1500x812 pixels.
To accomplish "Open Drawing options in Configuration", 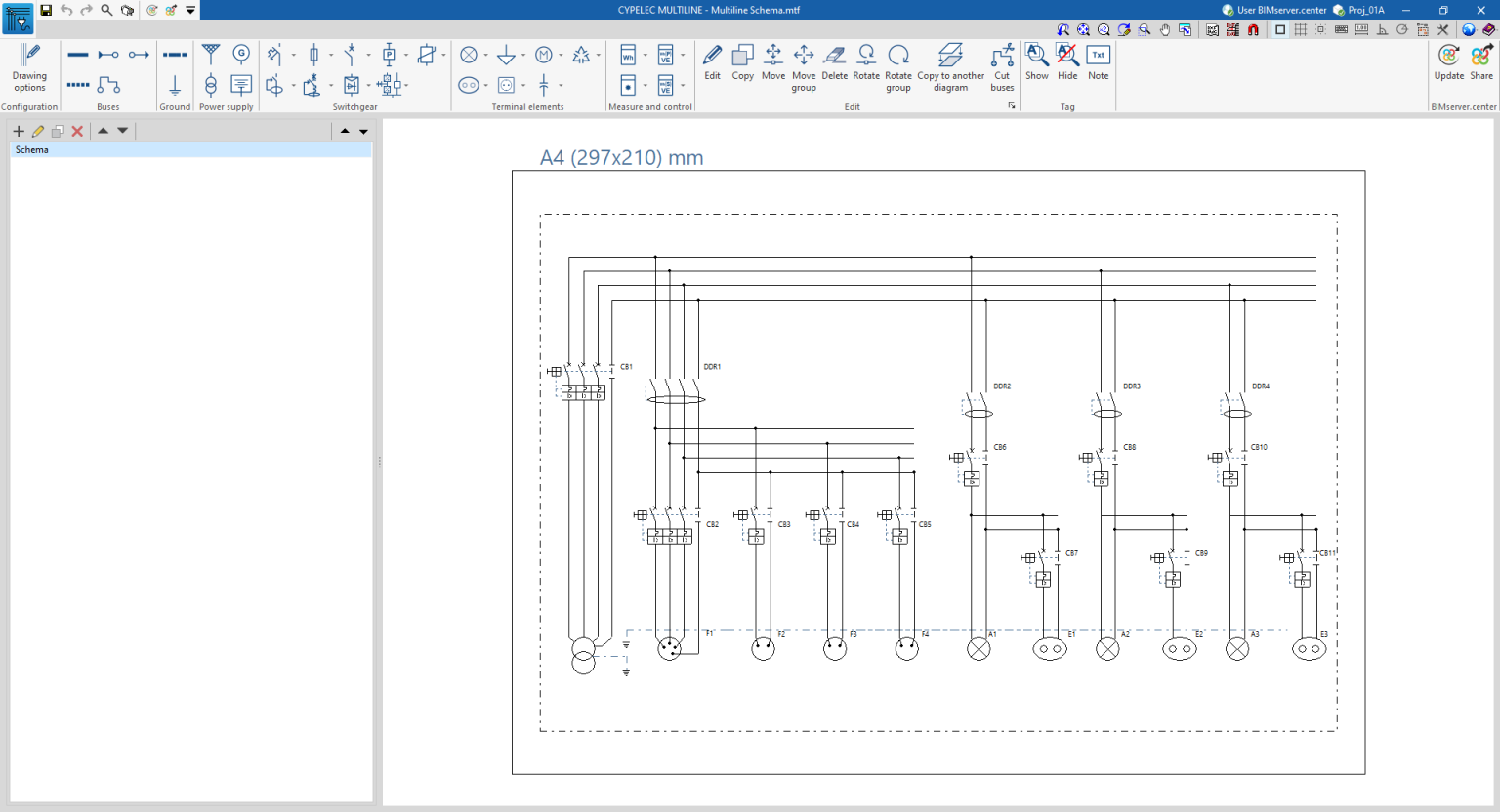I will pyautogui.click(x=29, y=64).
